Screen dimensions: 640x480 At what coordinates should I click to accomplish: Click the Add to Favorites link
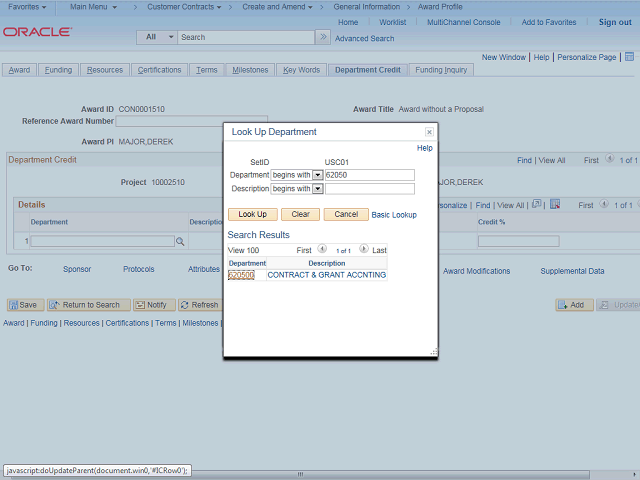click(549, 22)
